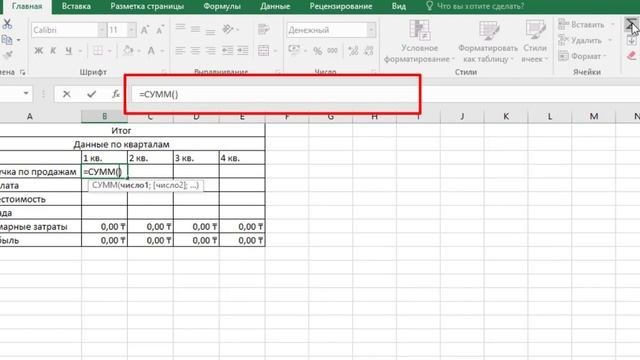Screen dimensions: 640x360
Task: Open the font size 11 dropdown
Action: coord(131,30)
